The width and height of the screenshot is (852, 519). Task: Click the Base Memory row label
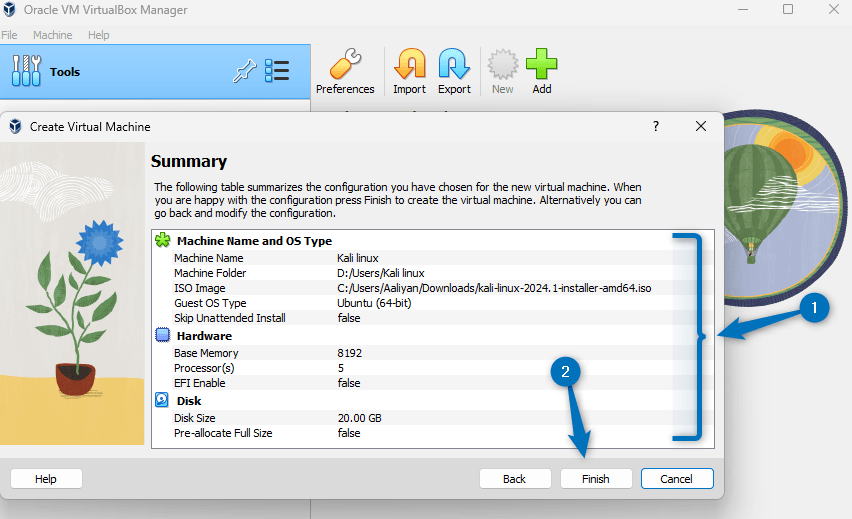206,353
